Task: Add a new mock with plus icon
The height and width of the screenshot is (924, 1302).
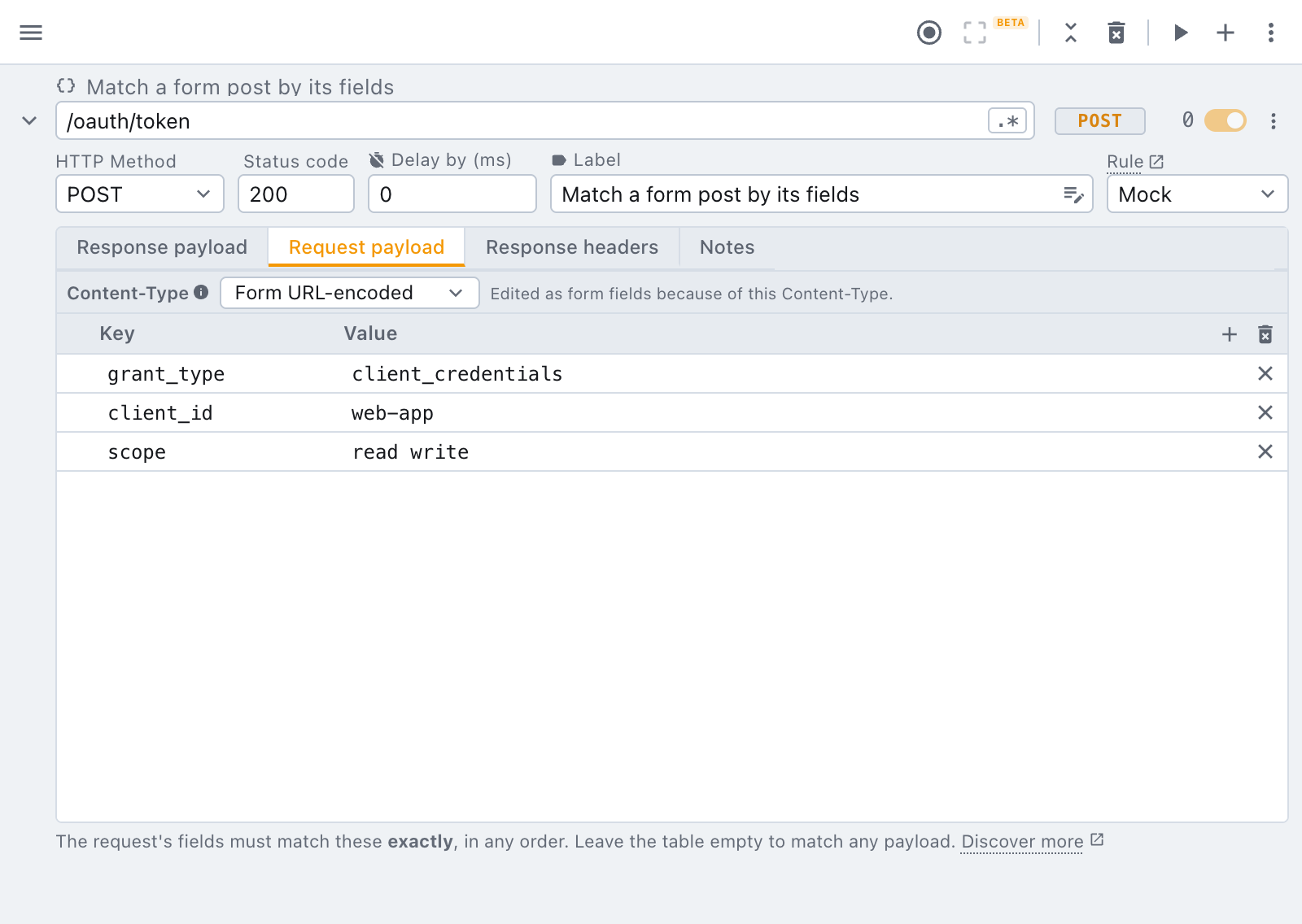Action: pos(1226,33)
